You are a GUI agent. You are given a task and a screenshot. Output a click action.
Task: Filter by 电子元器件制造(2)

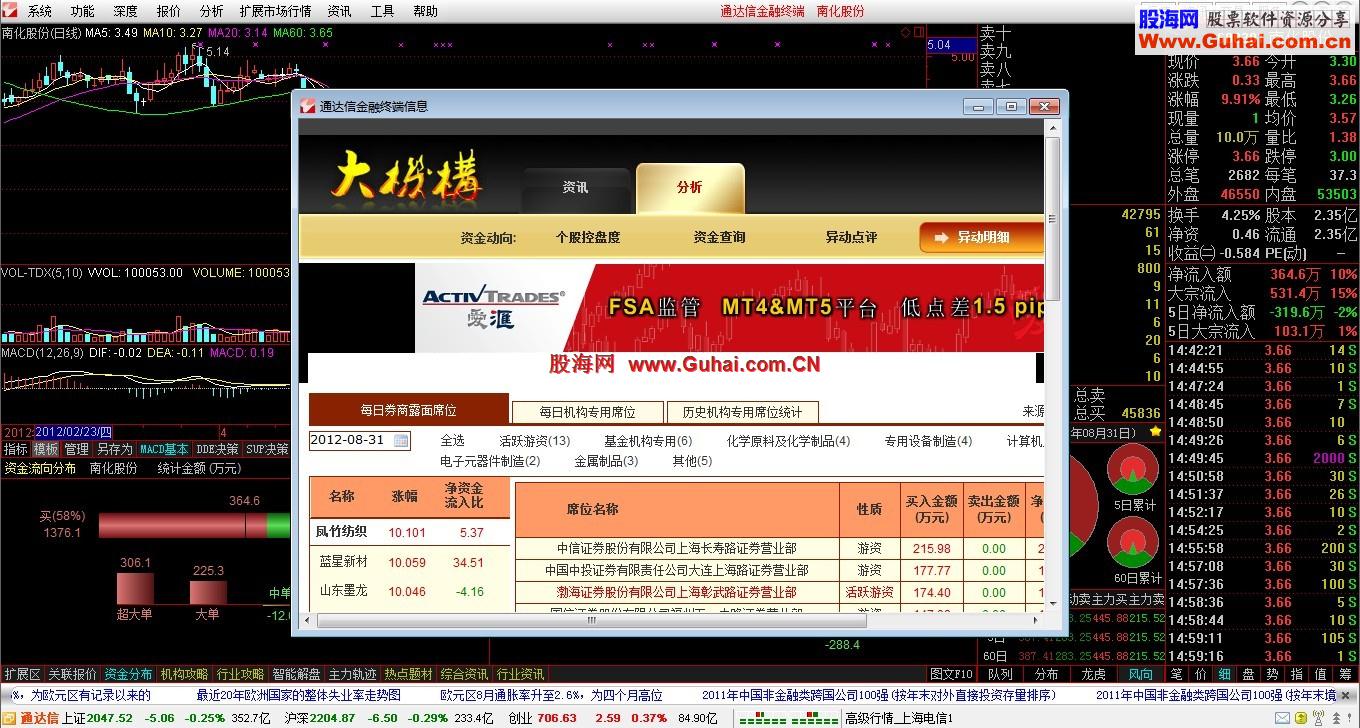point(490,461)
